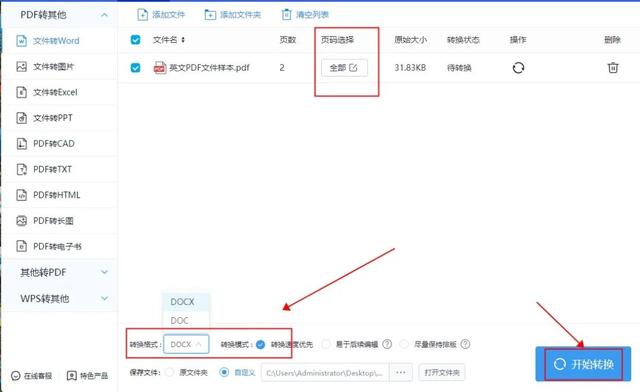Select the 原文件夹 radio button
This screenshot has height=392, width=640.
[x=169, y=372]
